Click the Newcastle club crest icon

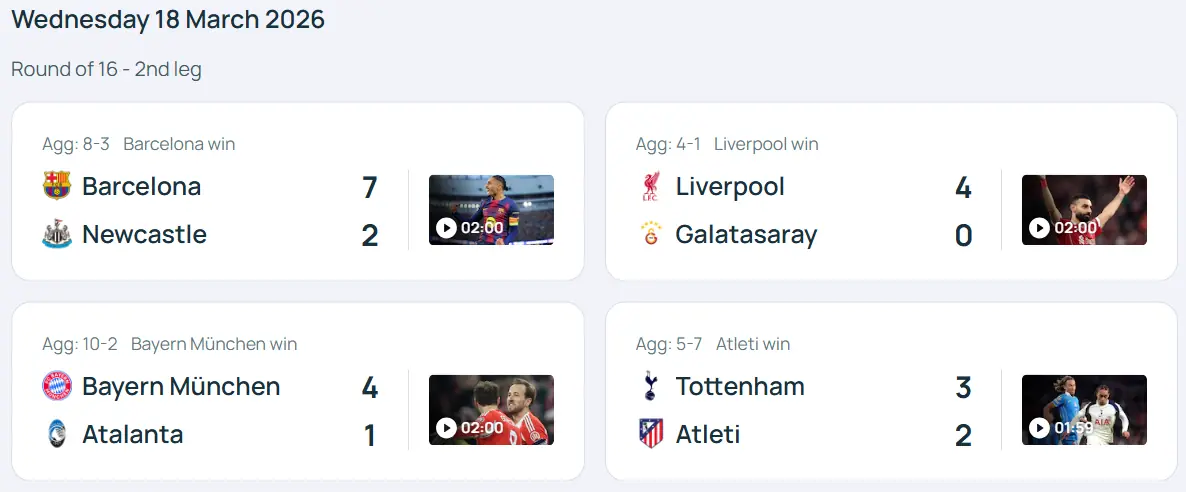pyautogui.click(x=57, y=234)
